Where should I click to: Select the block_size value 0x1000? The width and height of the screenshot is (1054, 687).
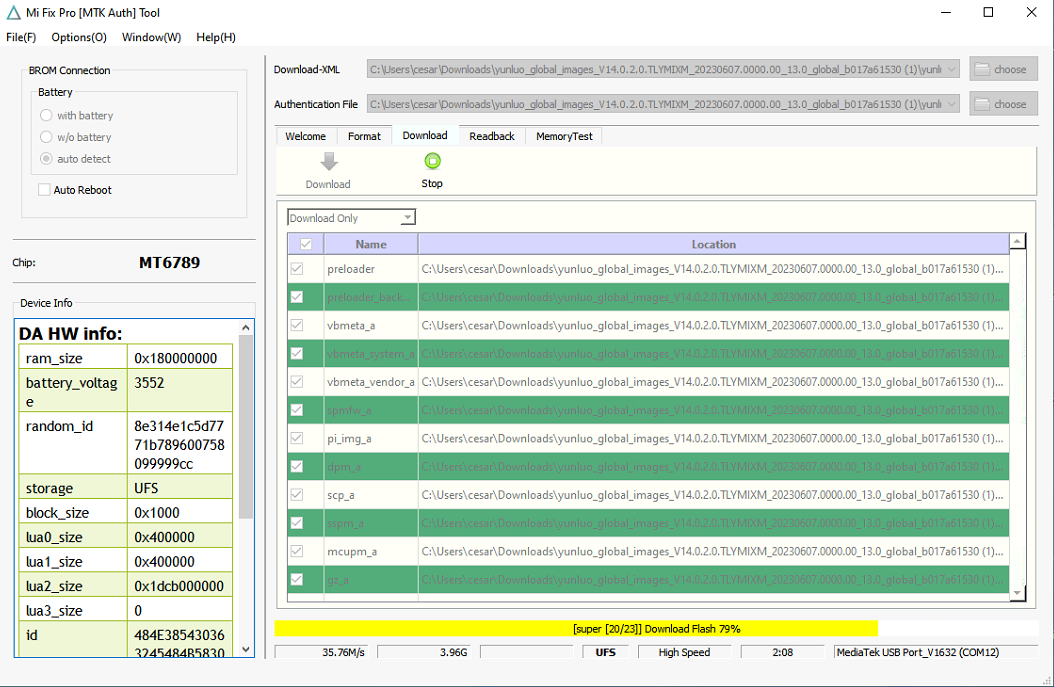157,513
